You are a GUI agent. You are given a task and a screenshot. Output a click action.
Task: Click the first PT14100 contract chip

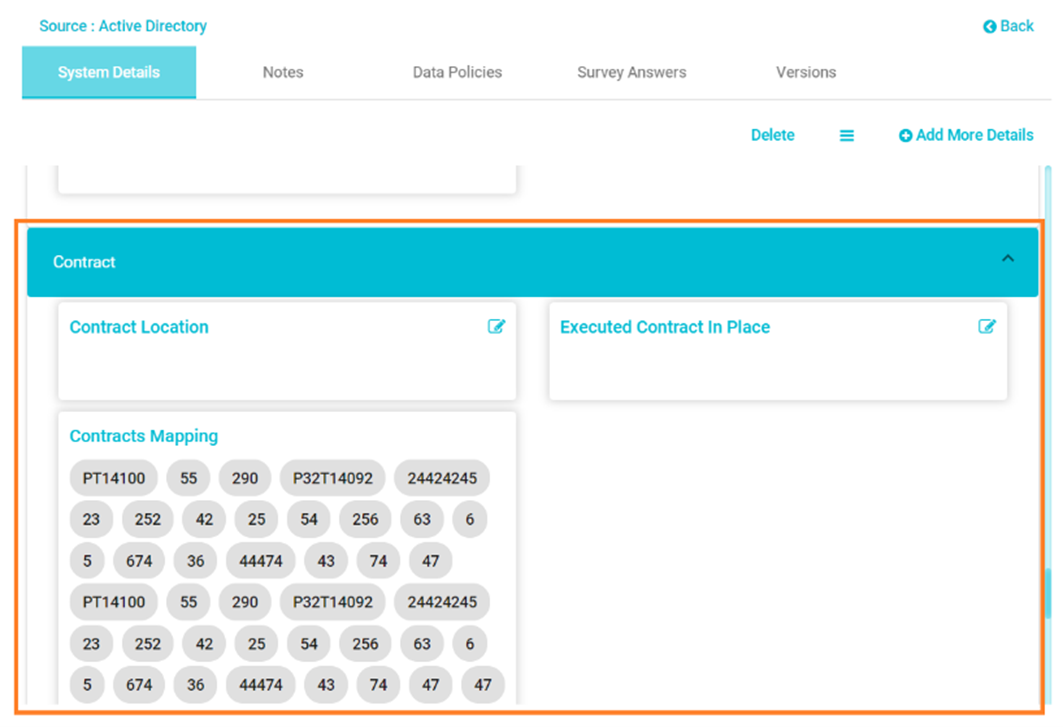pos(114,478)
